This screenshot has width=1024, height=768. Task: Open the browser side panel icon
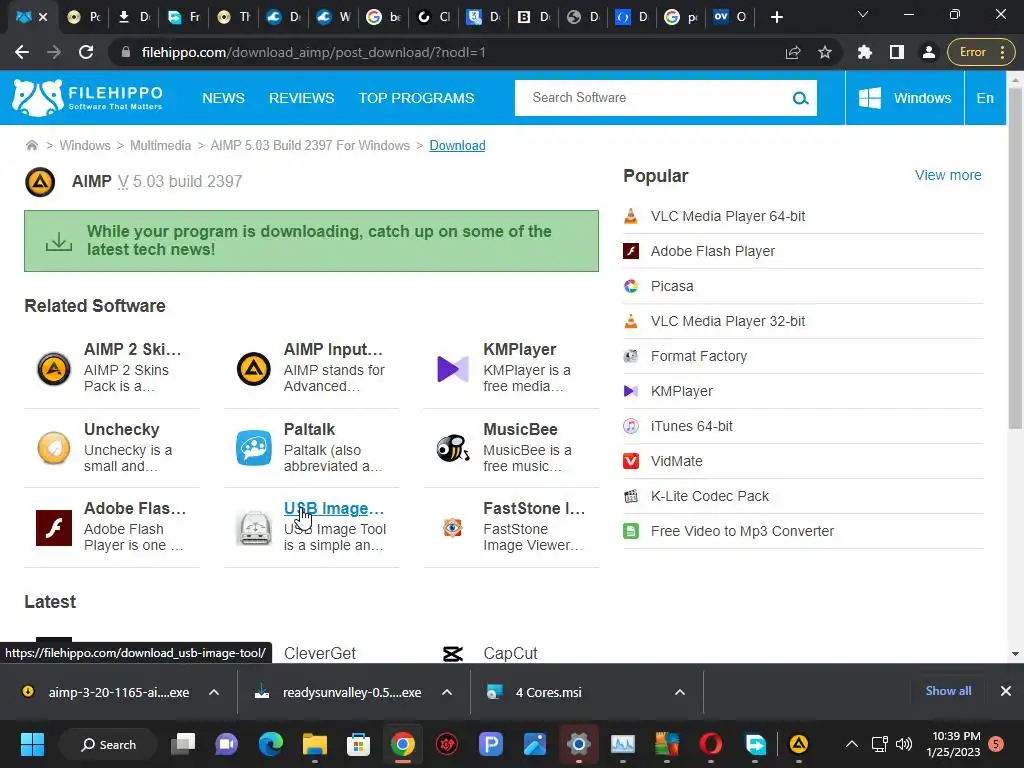tap(897, 52)
